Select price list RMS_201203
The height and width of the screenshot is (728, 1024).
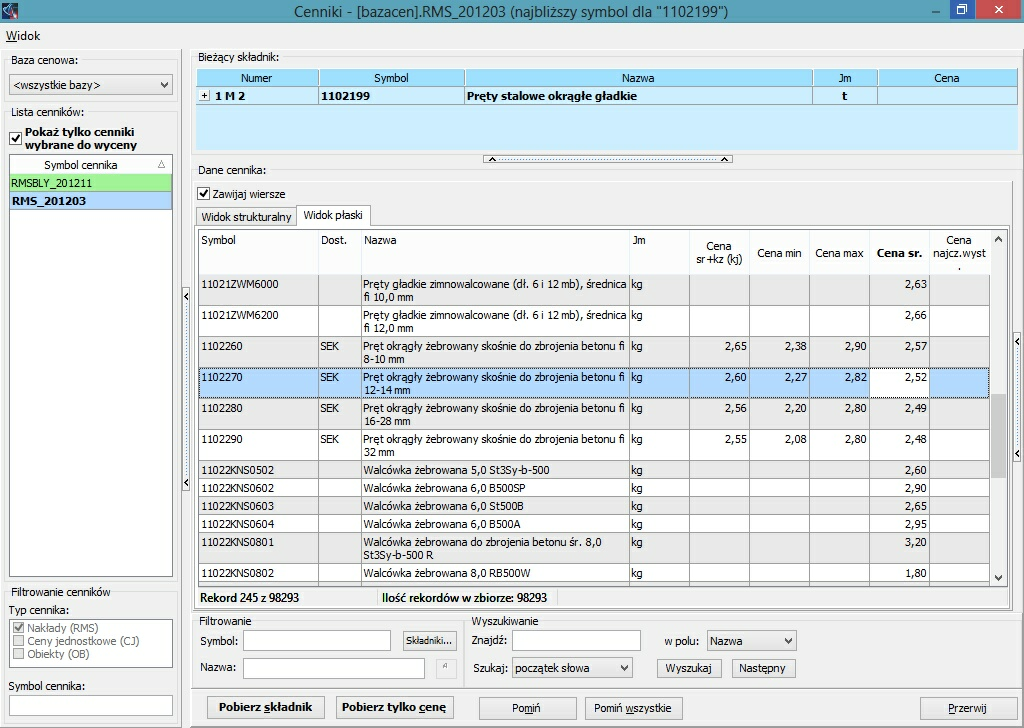[x=91, y=201]
